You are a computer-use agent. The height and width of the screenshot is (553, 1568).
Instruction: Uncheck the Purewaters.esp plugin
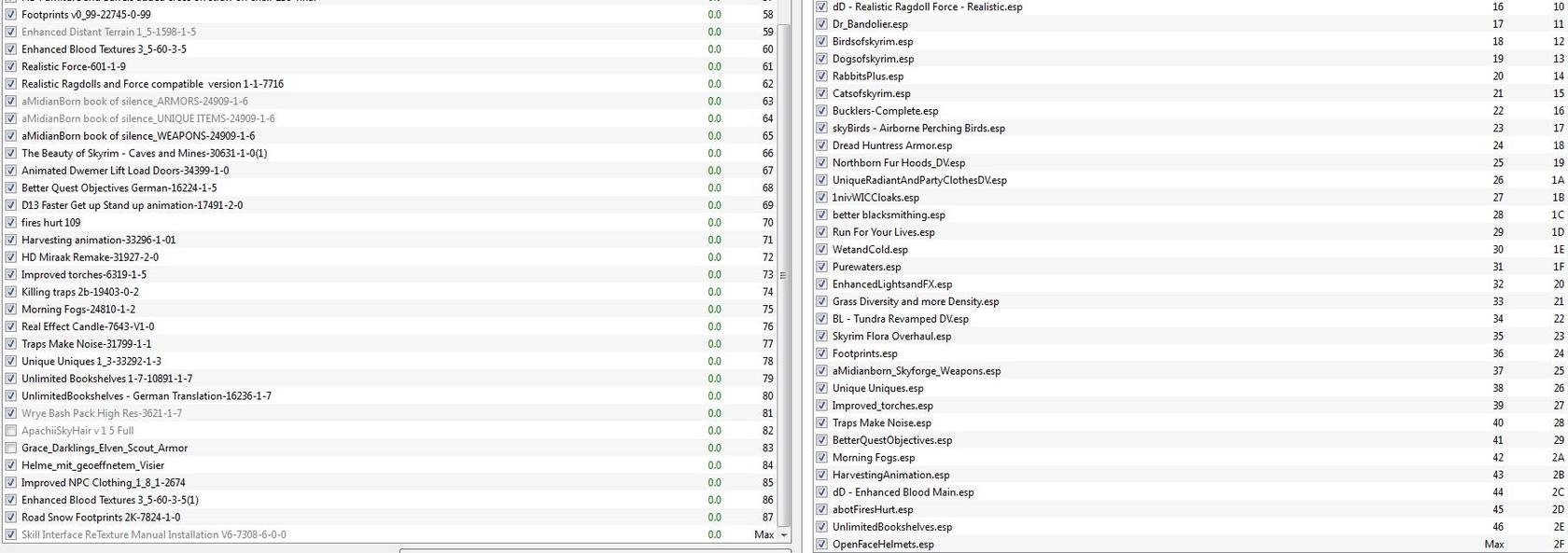tap(822, 267)
